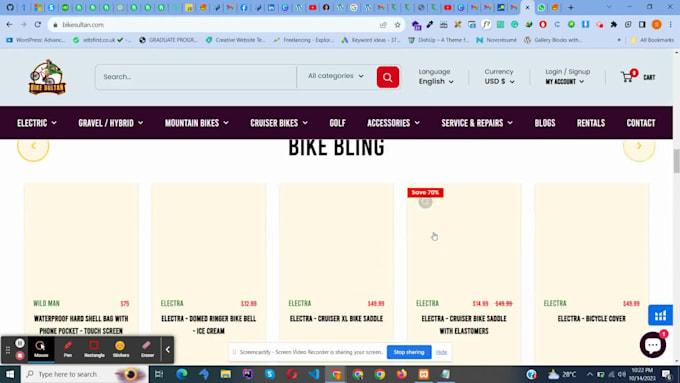Collapse the Screencastify toolbar arrow
This screenshot has width=680, height=383.
pos(168,350)
